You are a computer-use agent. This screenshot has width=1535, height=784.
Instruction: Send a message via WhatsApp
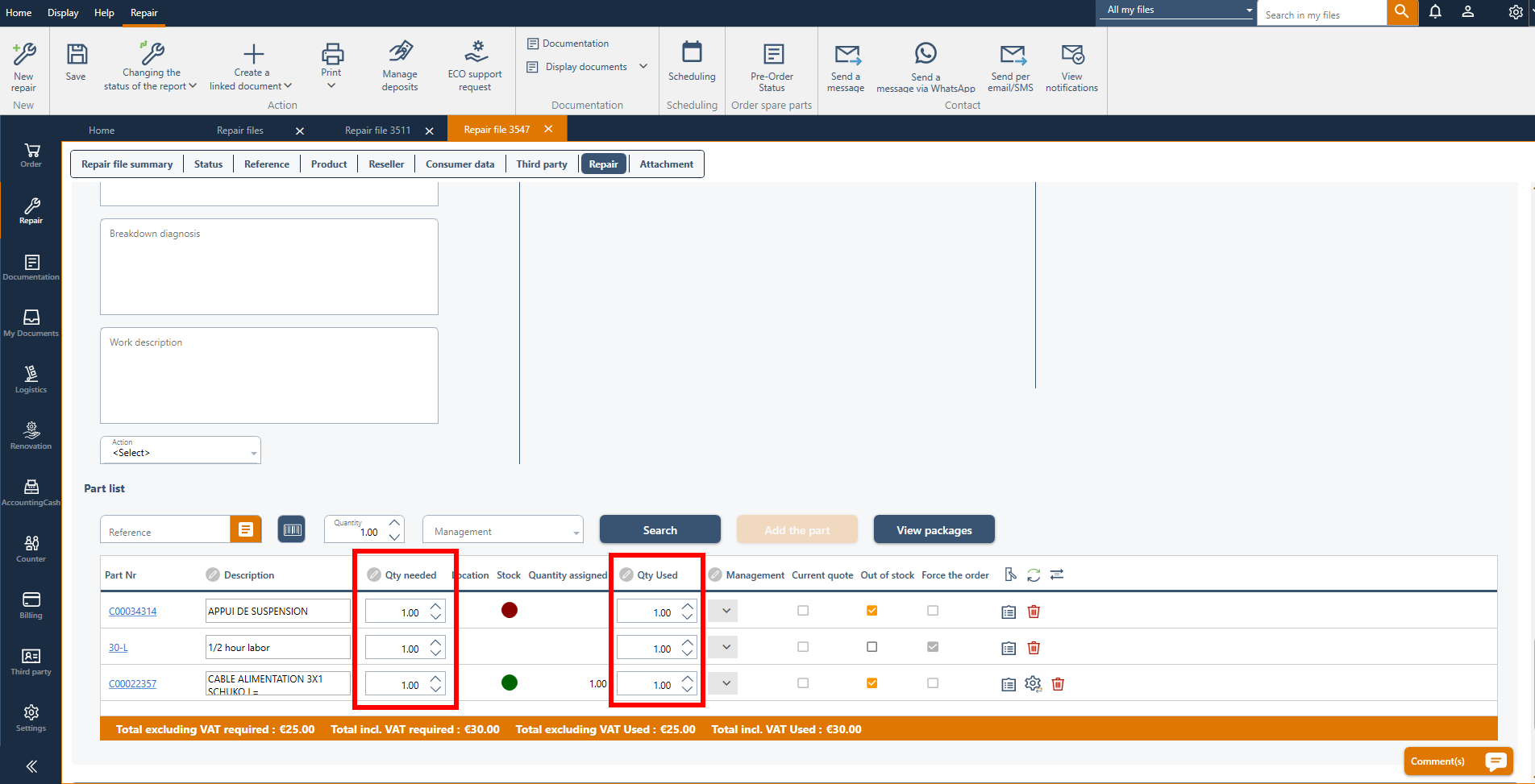pos(926,68)
